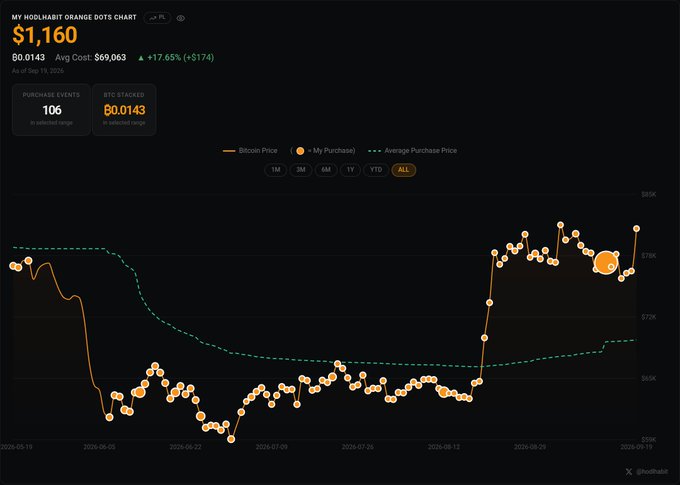Click the $78K y-axis label
The height and width of the screenshot is (485, 680).
[x=649, y=256]
